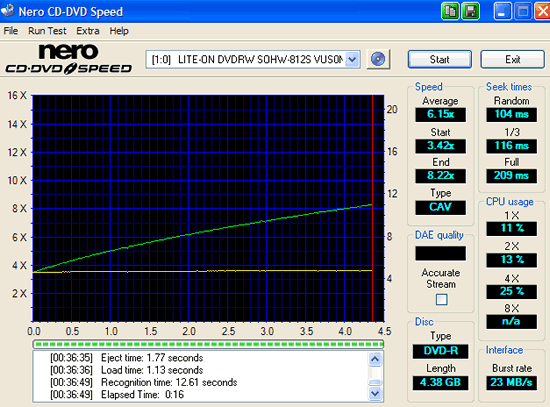Enable the Accurate Stream checkbox
The width and height of the screenshot is (550, 407).
tap(441, 299)
